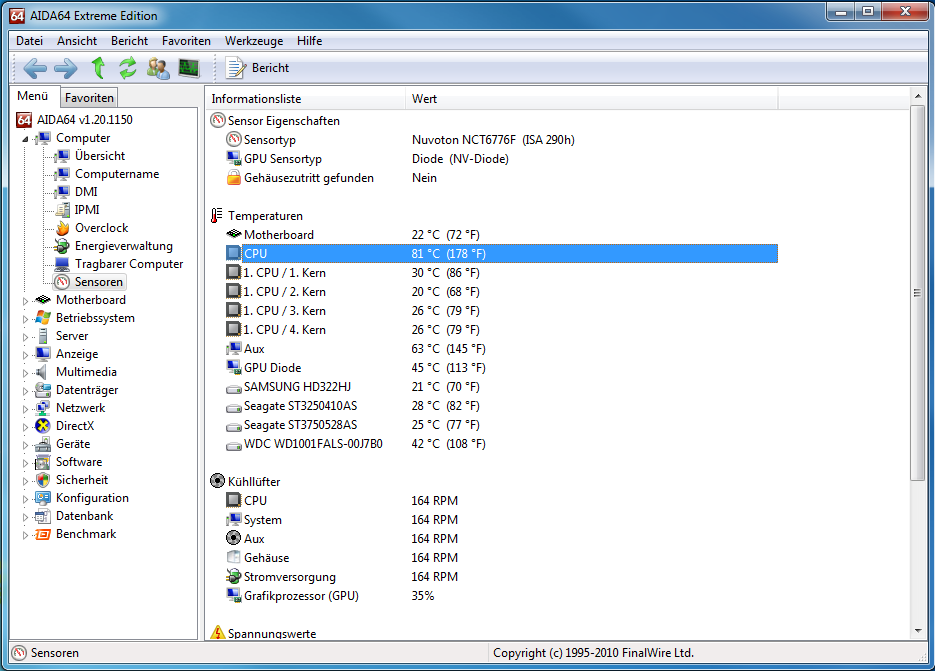The width and height of the screenshot is (935, 671).
Task: Collapse the Computer tree node
Action: [x=25, y=138]
